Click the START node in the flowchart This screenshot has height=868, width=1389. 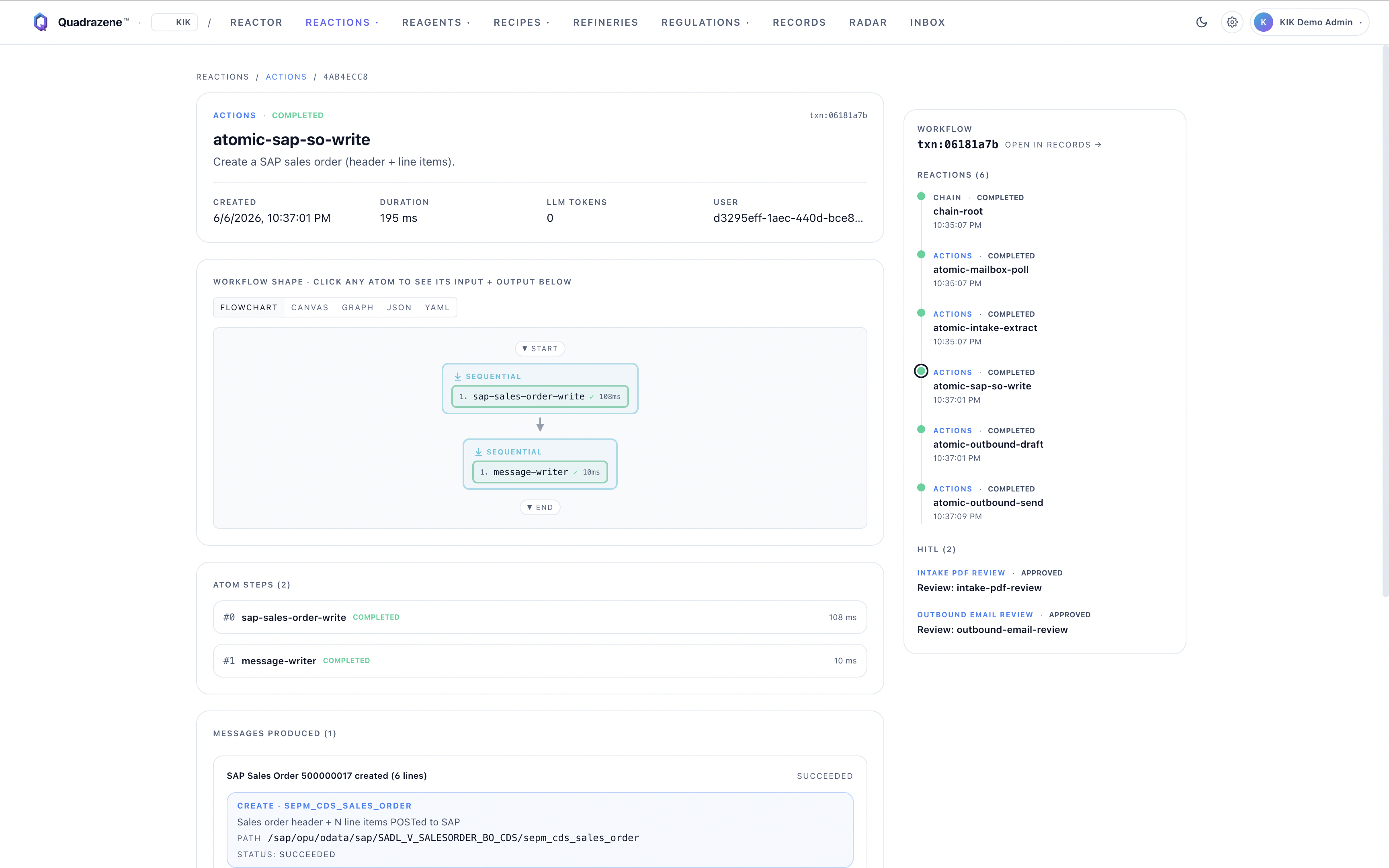click(540, 348)
